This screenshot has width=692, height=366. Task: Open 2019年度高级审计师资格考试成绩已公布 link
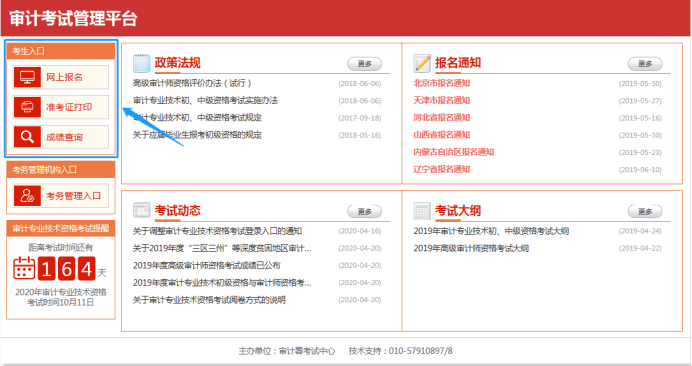(x=207, y=265)
